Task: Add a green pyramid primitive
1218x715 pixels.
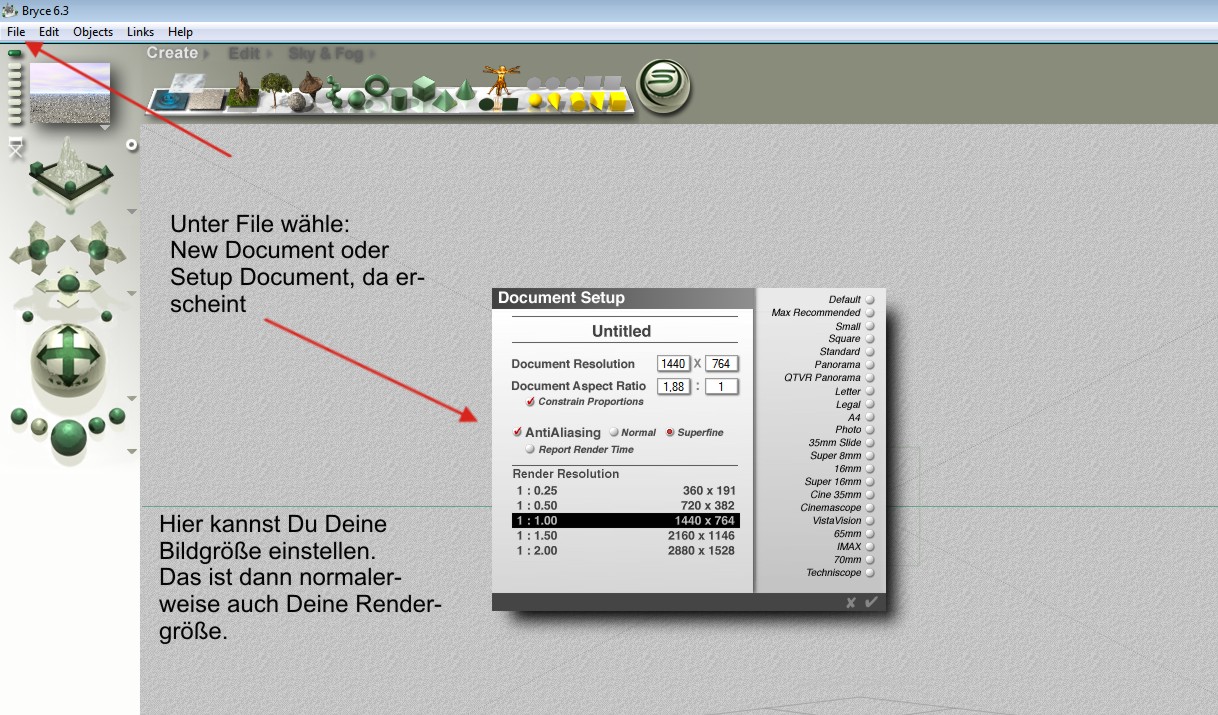Action: (x=445, y=100)
